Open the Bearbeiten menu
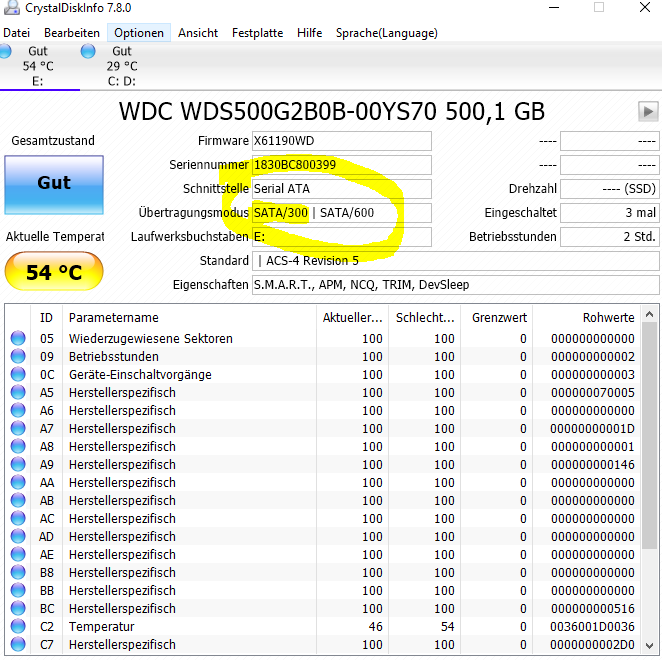 pos(72,33)
